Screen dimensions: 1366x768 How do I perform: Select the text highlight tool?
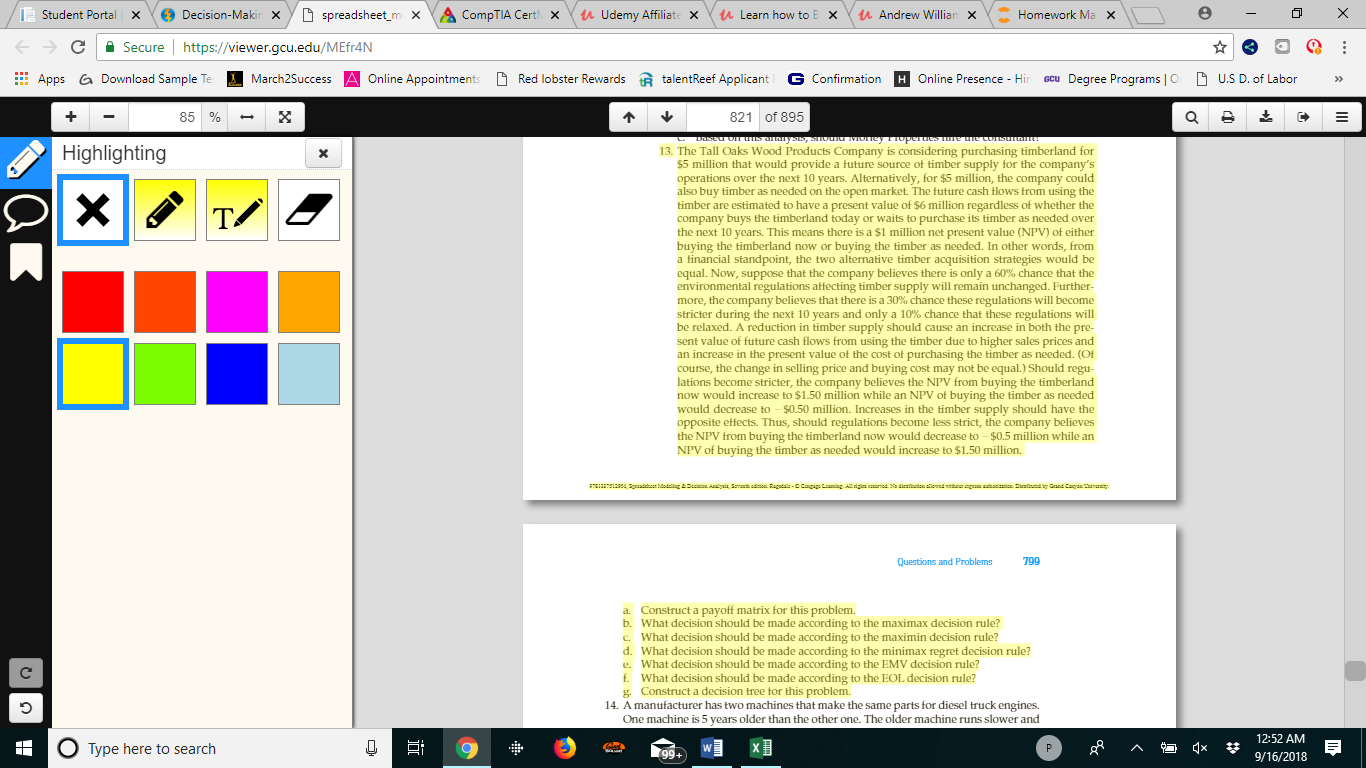(x=237, y=210)
